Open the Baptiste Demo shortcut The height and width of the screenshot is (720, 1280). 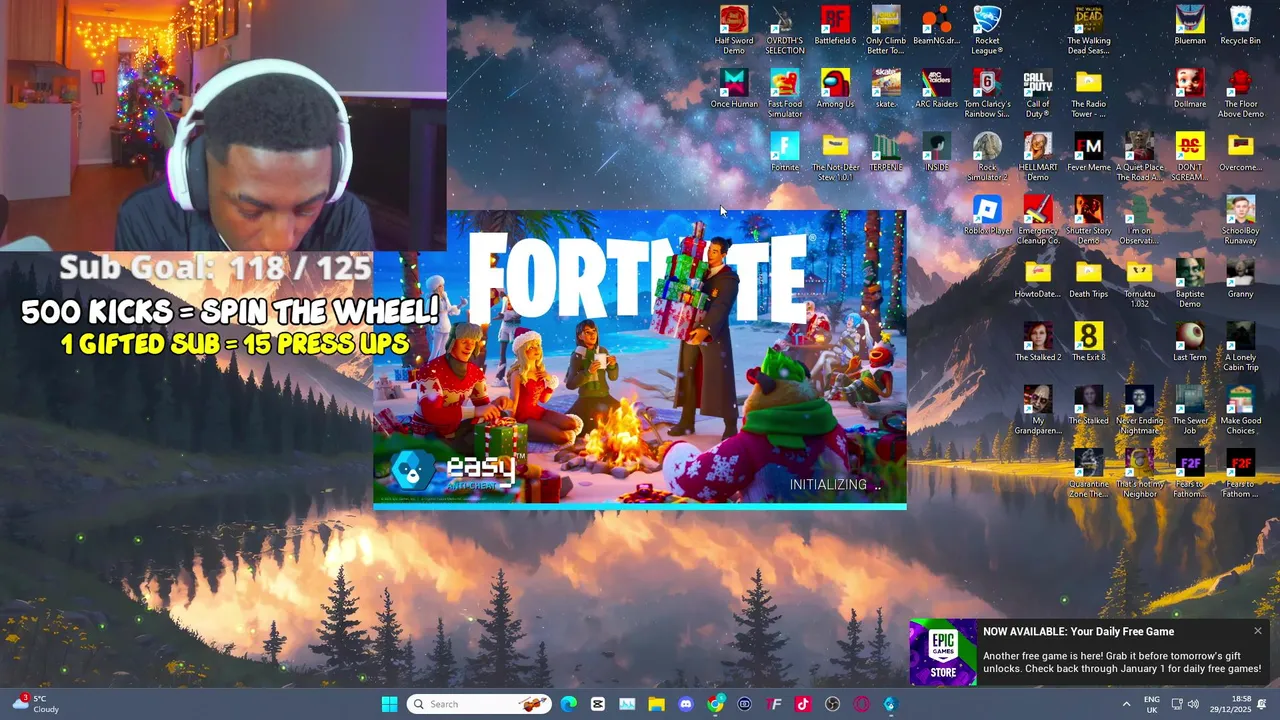[x=1190, y=283]
